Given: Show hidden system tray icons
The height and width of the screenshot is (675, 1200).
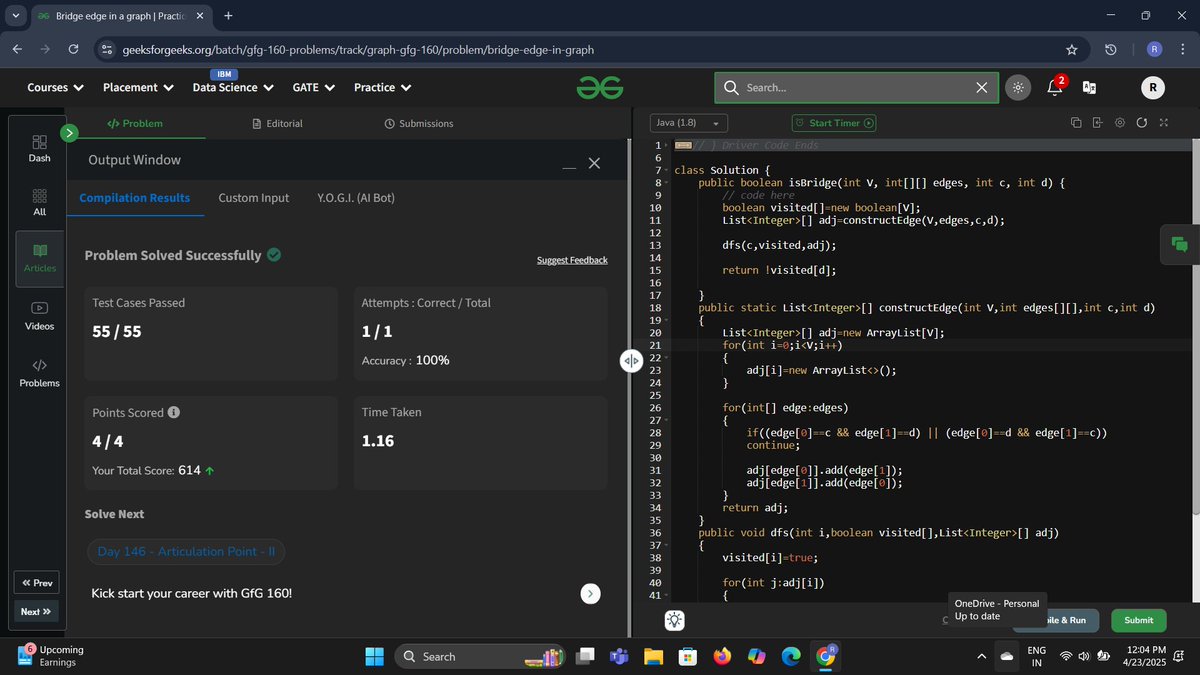Looking at the screenshot, I should click(981, 656).
